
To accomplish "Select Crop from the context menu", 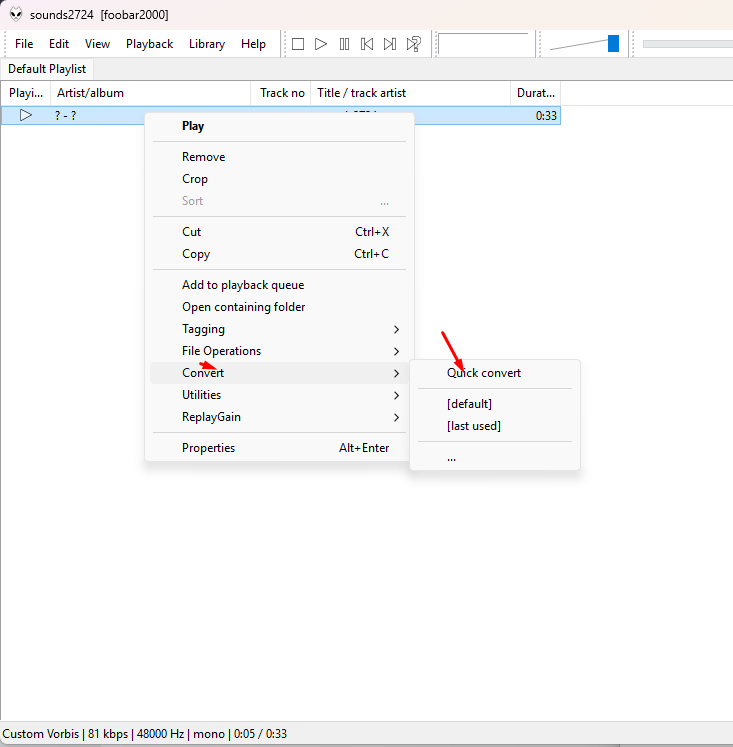I will coord(279,179).
